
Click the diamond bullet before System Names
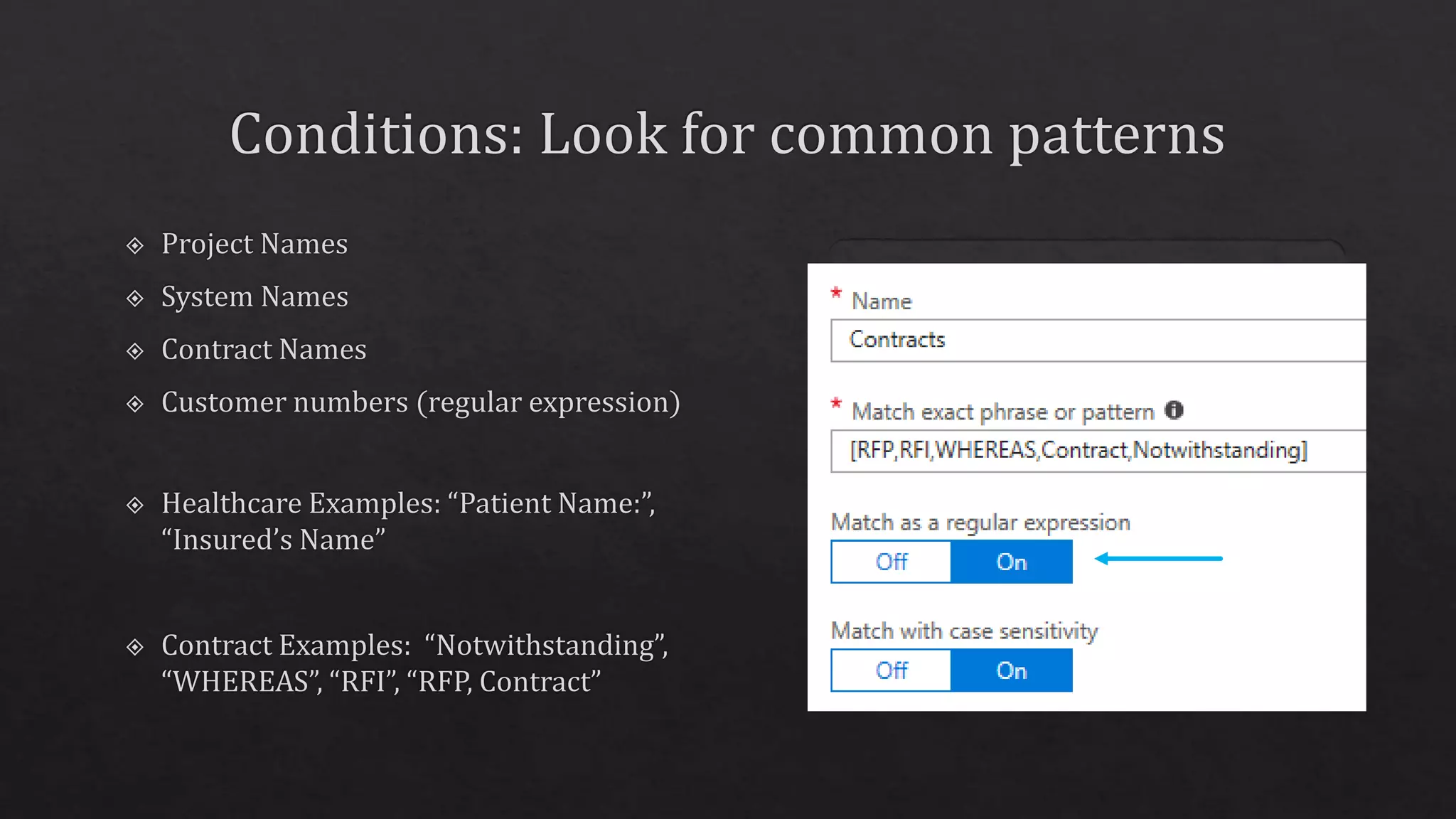coord(135,299)
